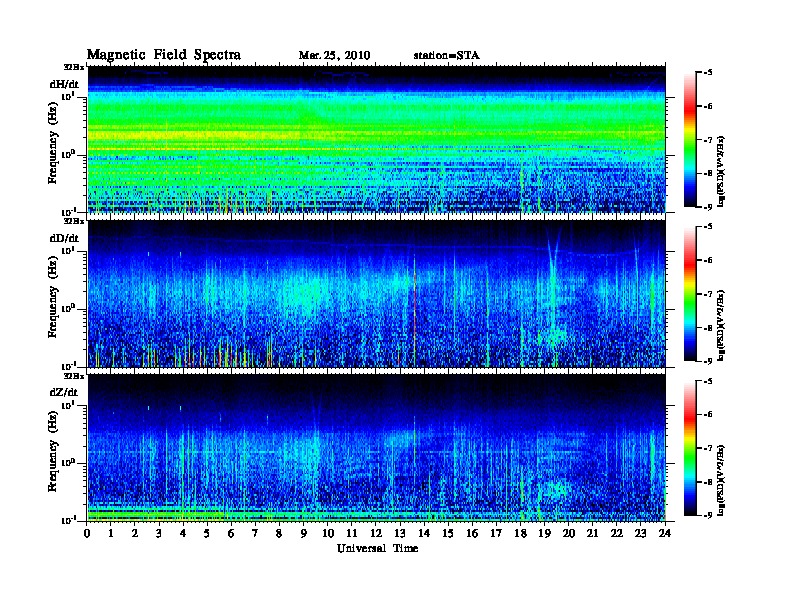The width and height of the screenshot is (792, 612).
Task: Click the dZ/dt spectrogram plot
Action: point(377,447)
